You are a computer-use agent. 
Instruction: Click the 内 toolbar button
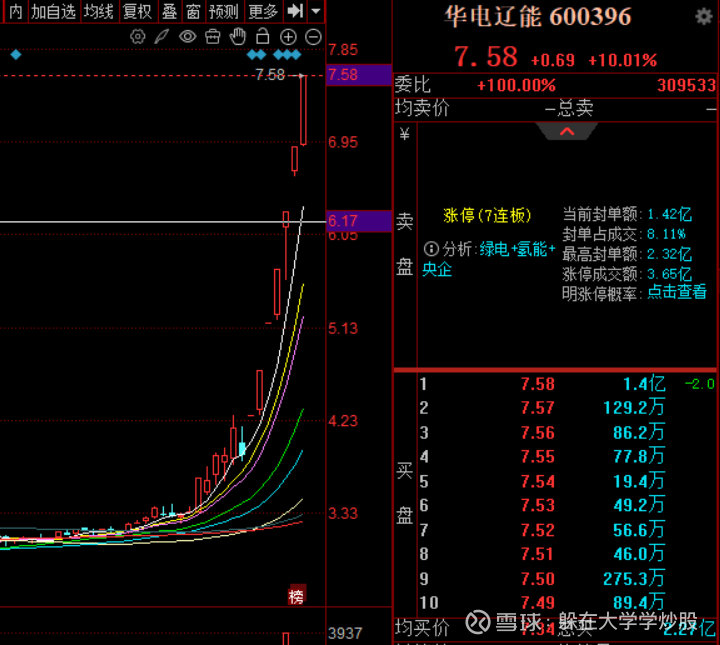16,11
